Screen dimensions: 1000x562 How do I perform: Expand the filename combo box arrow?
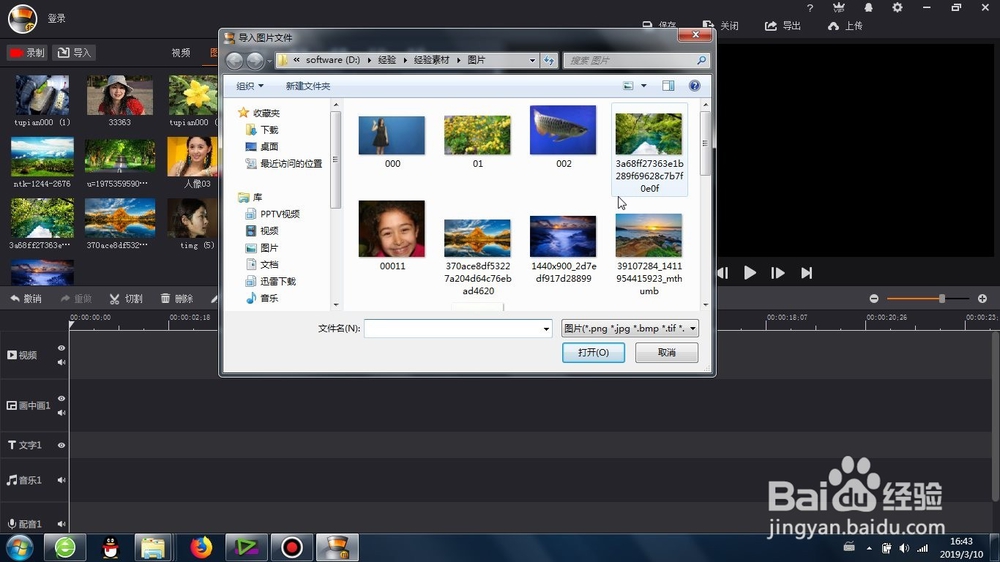coord(546,329)
